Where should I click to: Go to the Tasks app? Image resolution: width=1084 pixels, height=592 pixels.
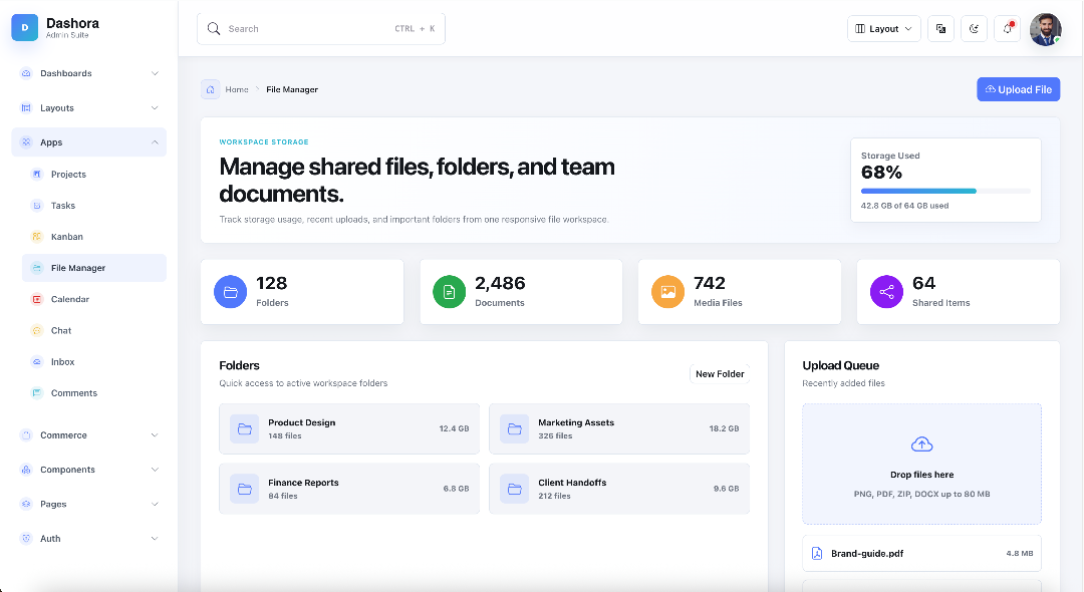coord(94,205)
